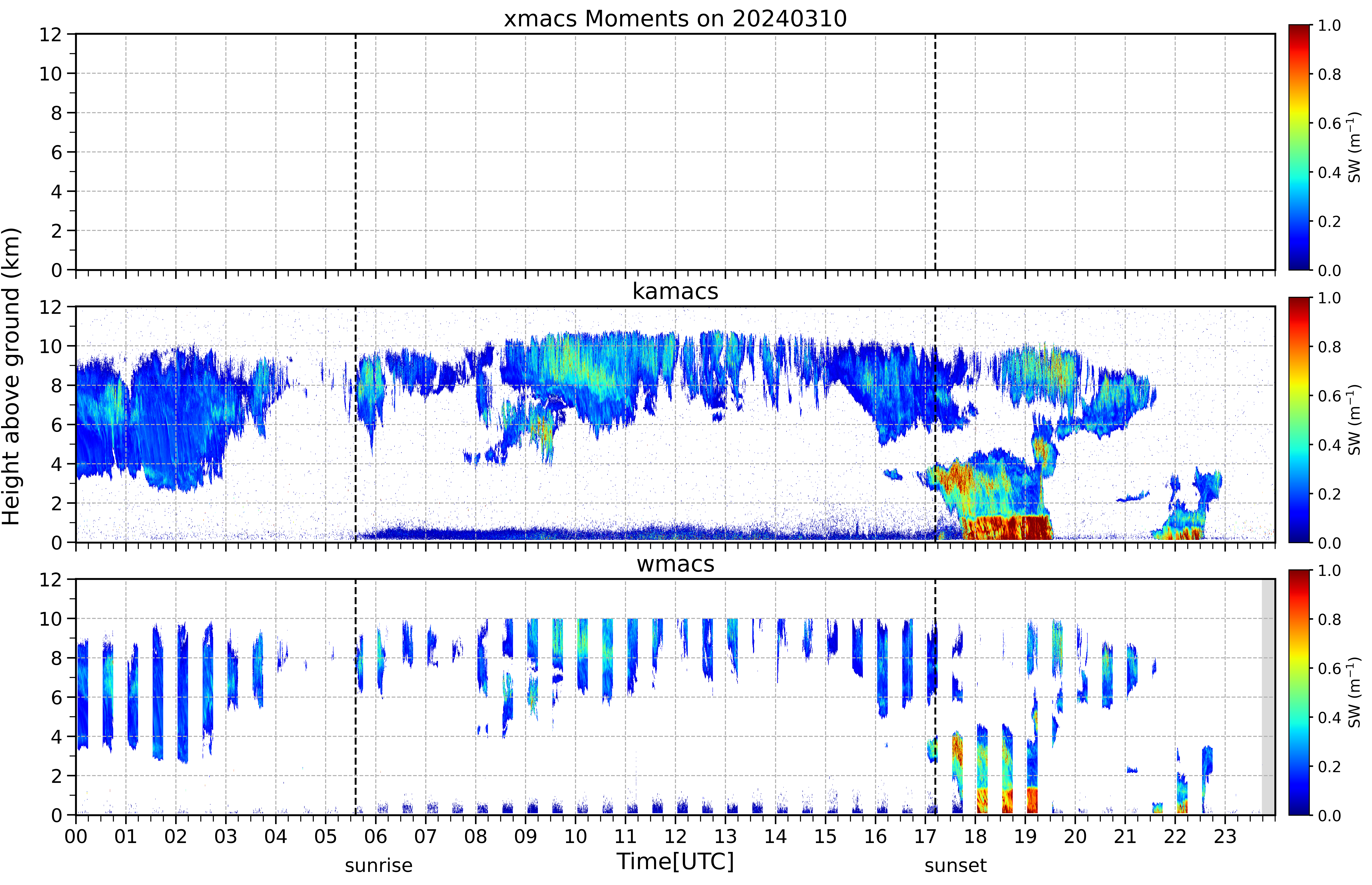Click the "4" height tick label of the kamacs panel
Viewport: 1372px width, 885px height.
pyautogui.click(x=56, y=464)
